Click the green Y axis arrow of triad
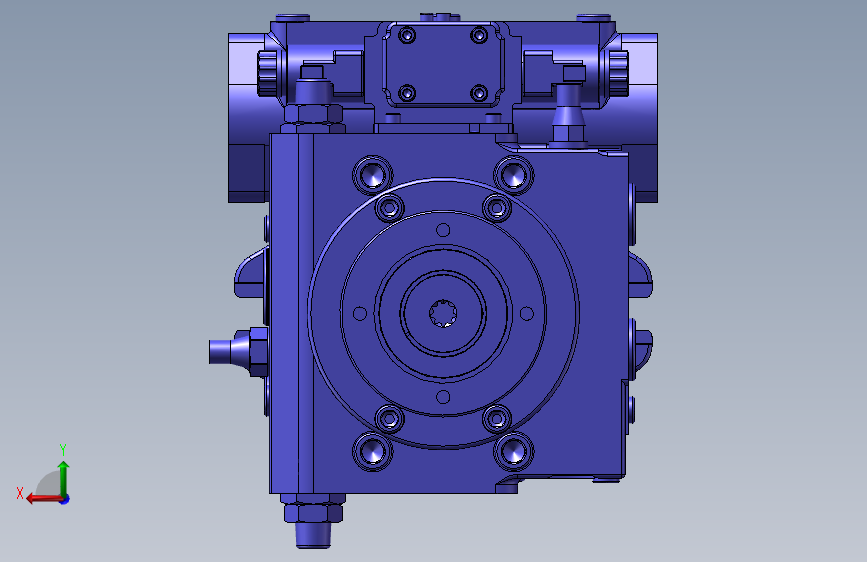This screenshot has height=562, width=867. point(64,477)
